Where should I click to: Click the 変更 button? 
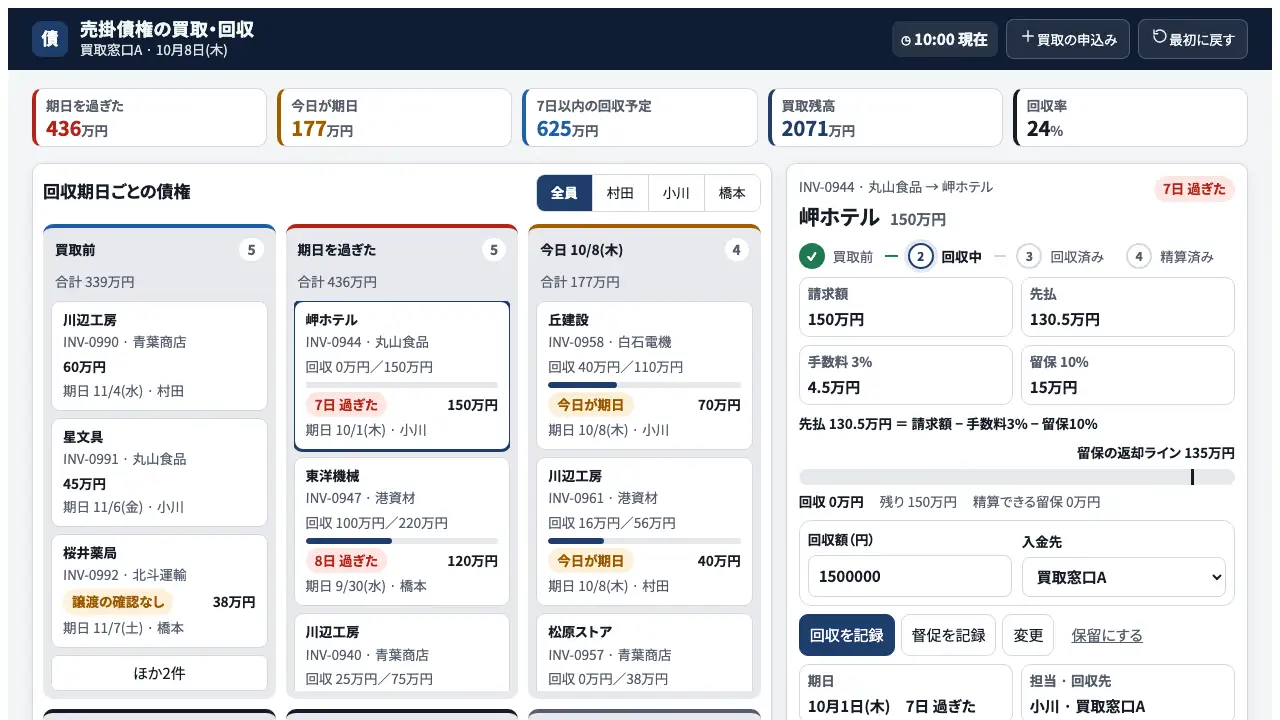click(x=1028, y=635)
